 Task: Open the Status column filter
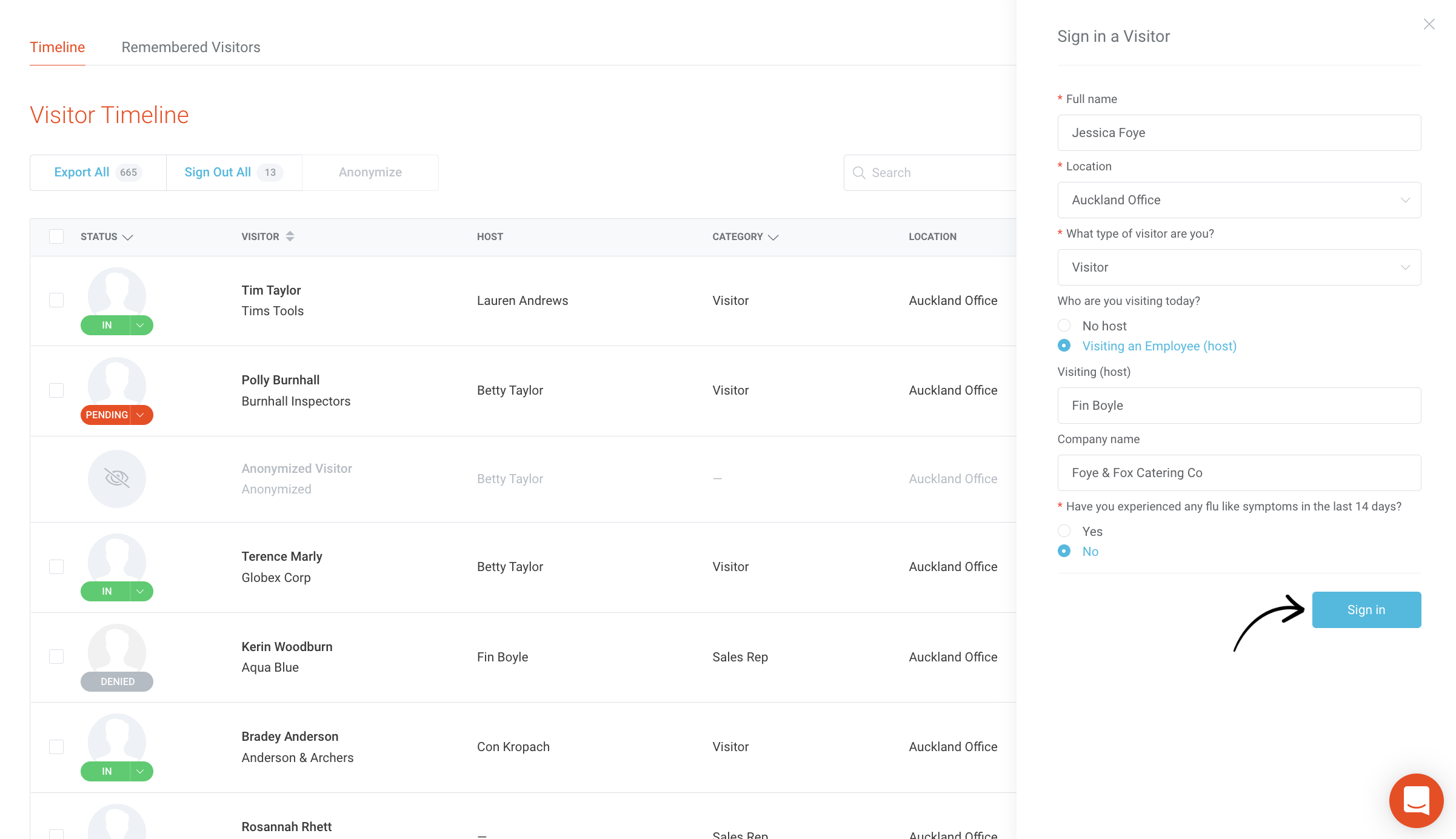[127, 237]
